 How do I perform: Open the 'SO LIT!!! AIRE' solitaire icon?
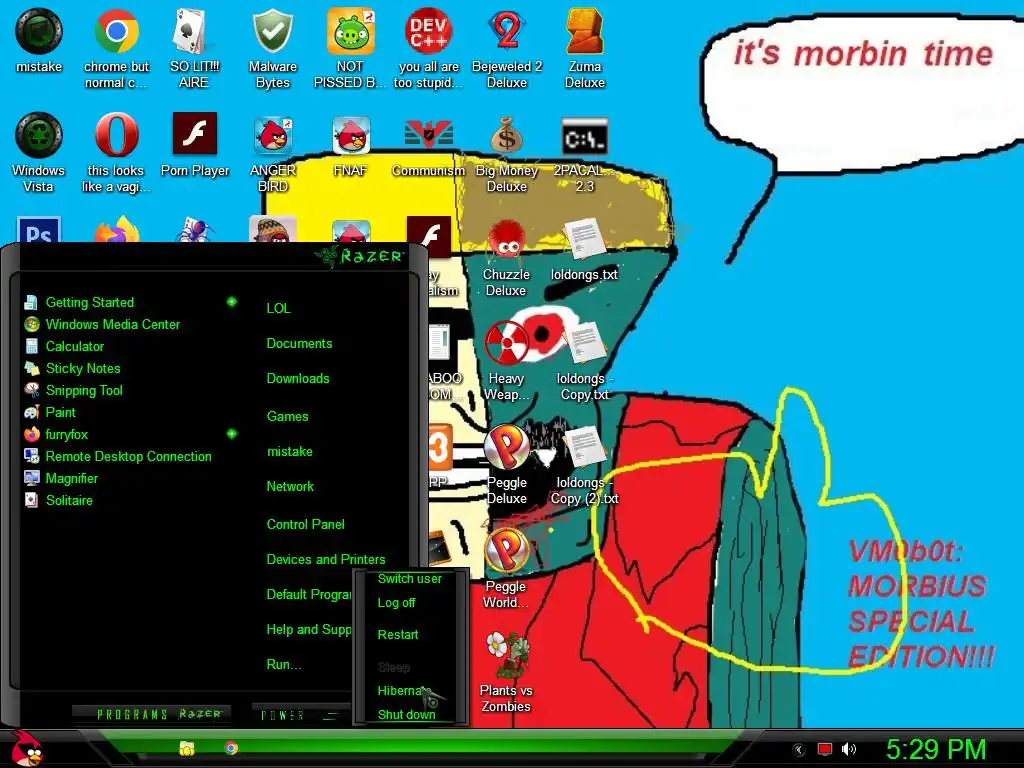[194, 48]
